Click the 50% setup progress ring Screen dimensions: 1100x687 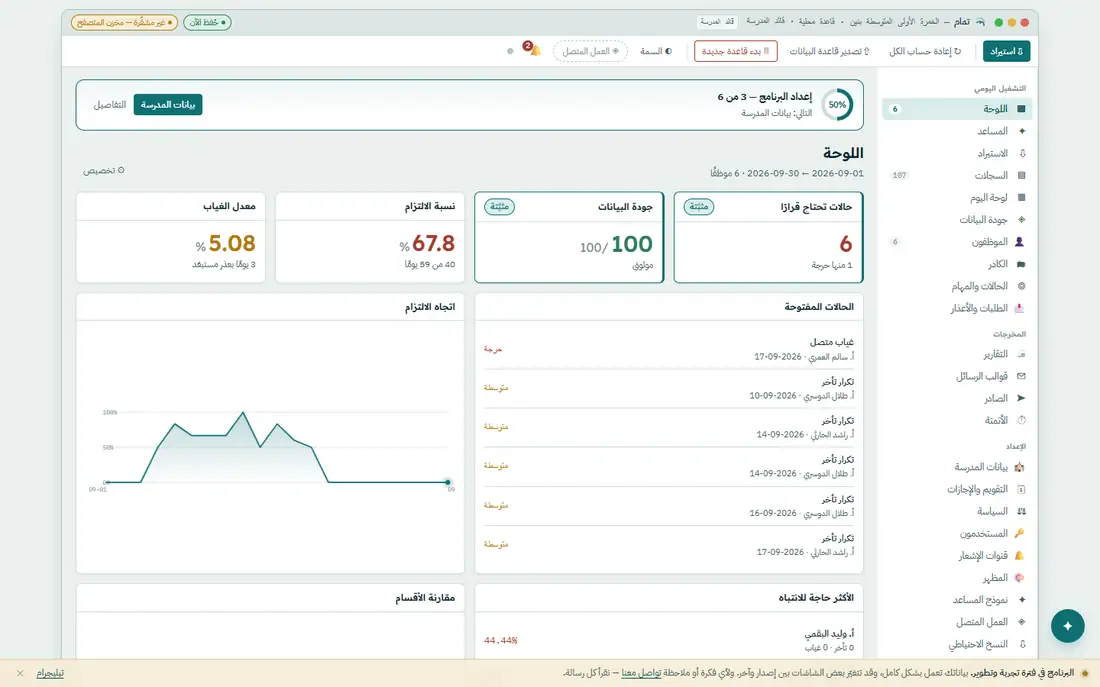[837, 105]
